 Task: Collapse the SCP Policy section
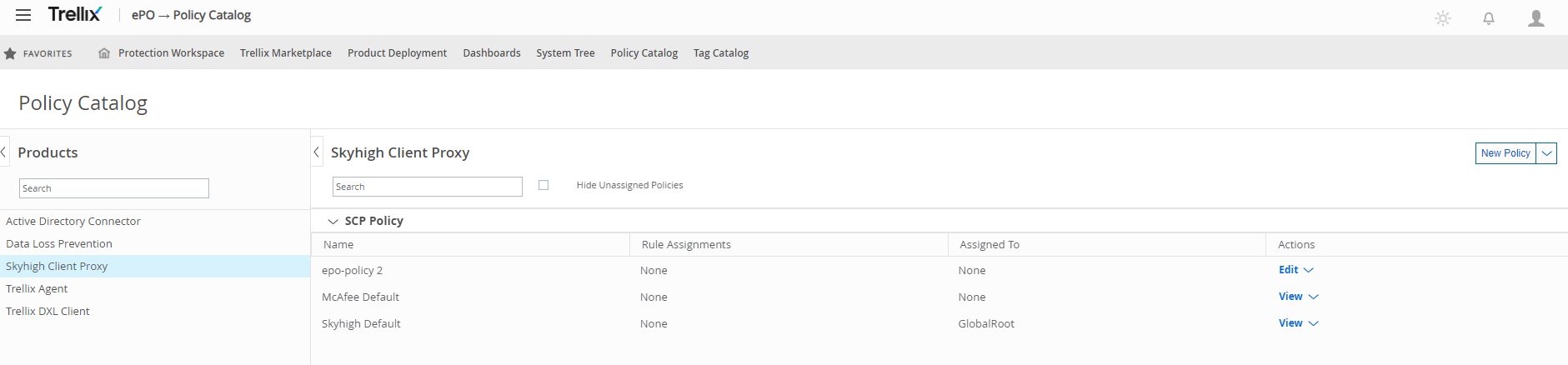[x=333, y=222]
